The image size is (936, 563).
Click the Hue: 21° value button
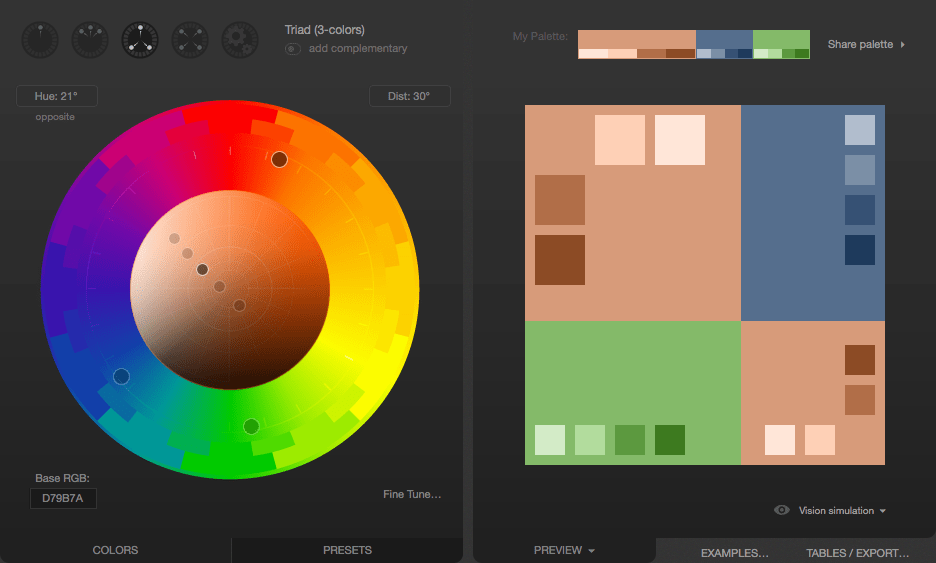(x=56, y=96)
